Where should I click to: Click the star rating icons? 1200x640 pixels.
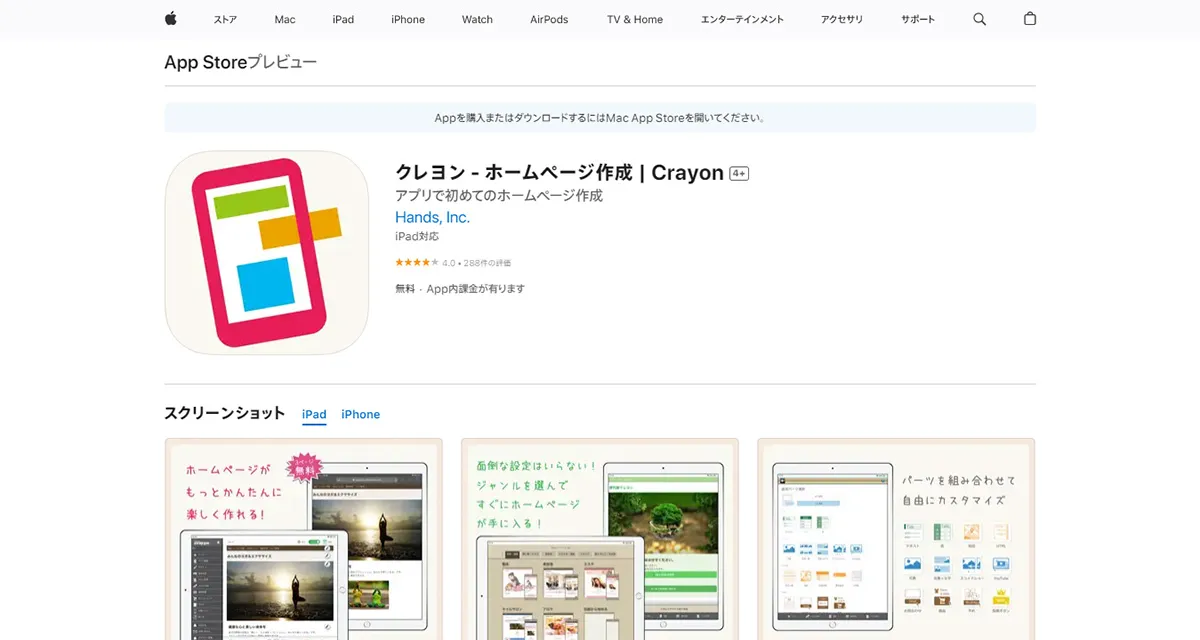click(x=416, y=263)
